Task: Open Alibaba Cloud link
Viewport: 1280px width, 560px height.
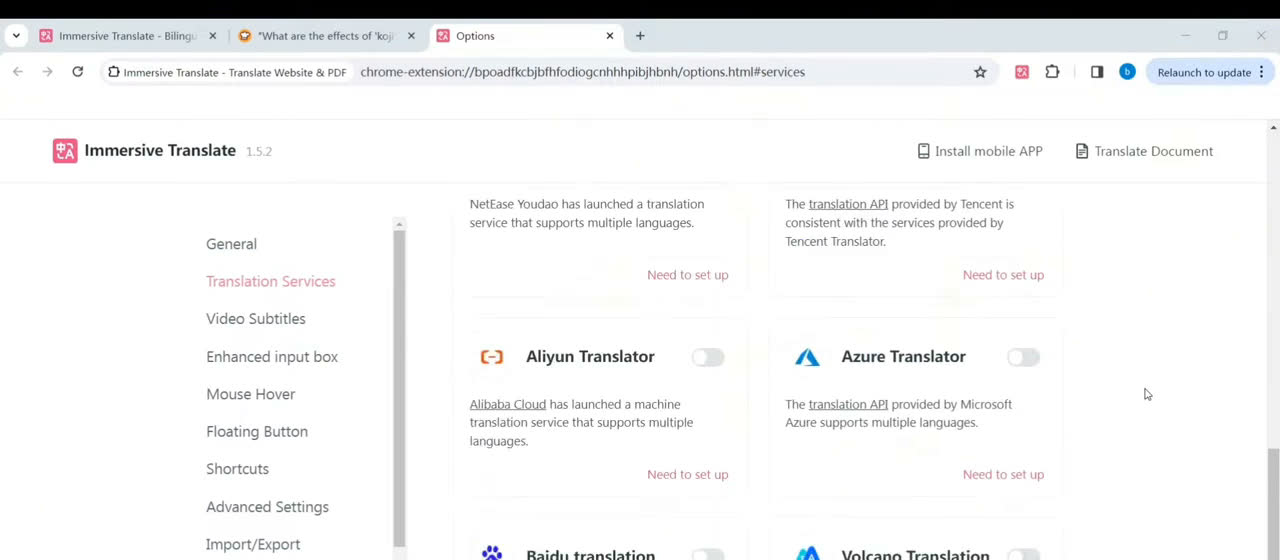Action: click(x=508, y=404)
